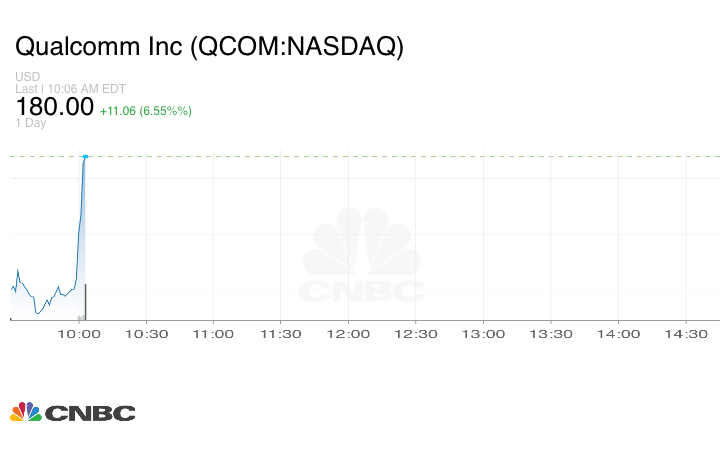Click the 14:00 time axis label
The width and height of the screenshot is (720, 450).
(618, 334)
